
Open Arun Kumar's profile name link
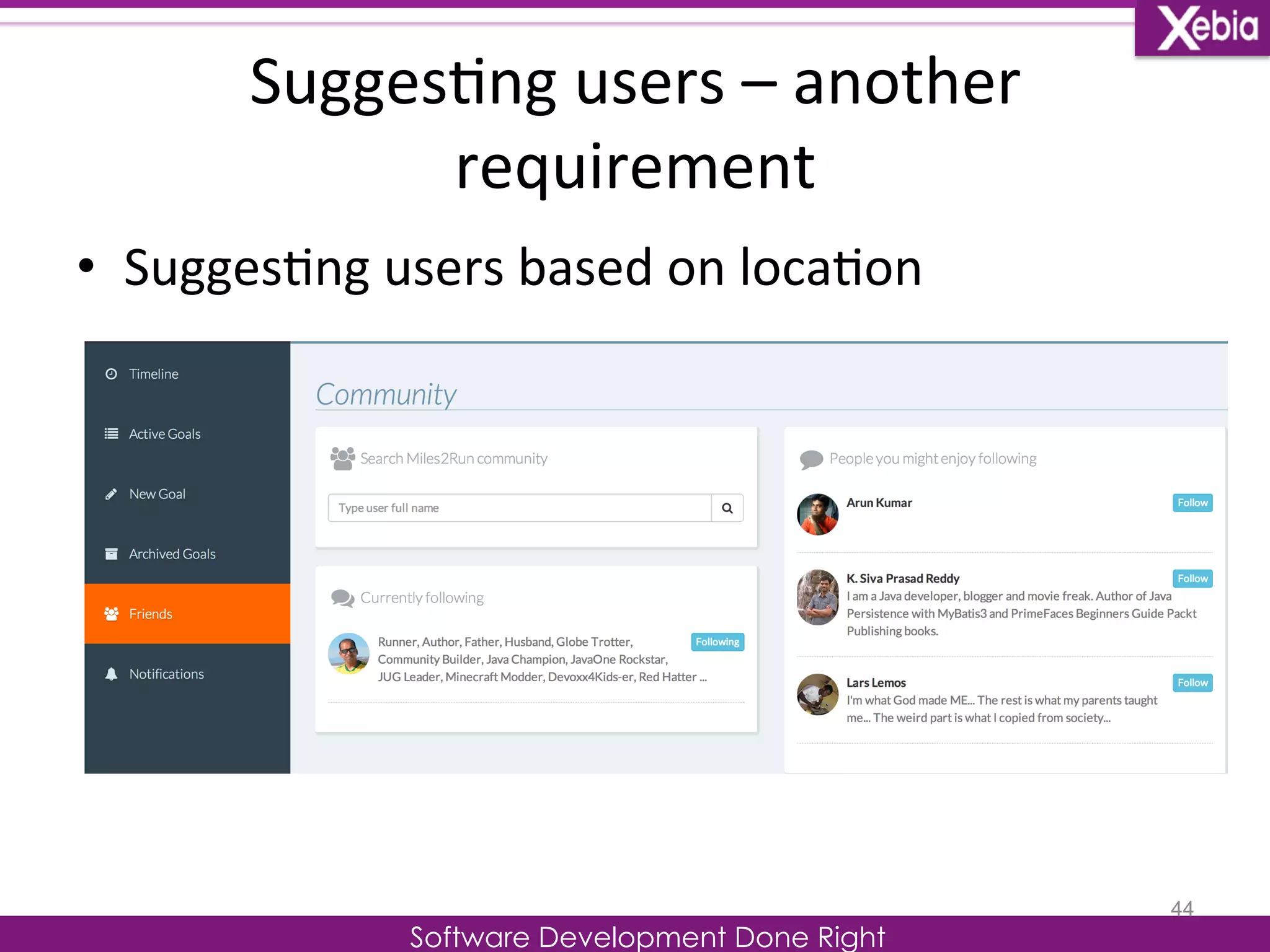click(x=879, y=503)
